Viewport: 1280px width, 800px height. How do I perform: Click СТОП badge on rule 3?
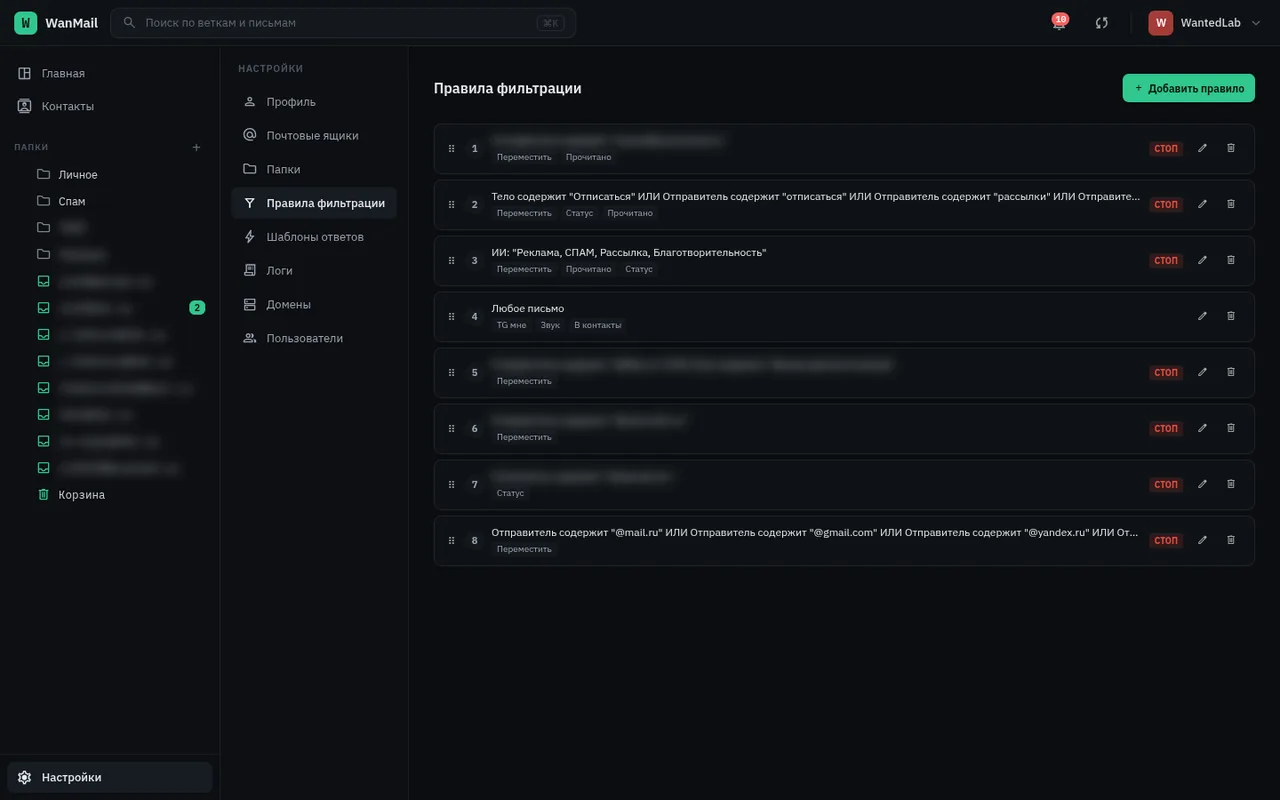[1166, 260]
